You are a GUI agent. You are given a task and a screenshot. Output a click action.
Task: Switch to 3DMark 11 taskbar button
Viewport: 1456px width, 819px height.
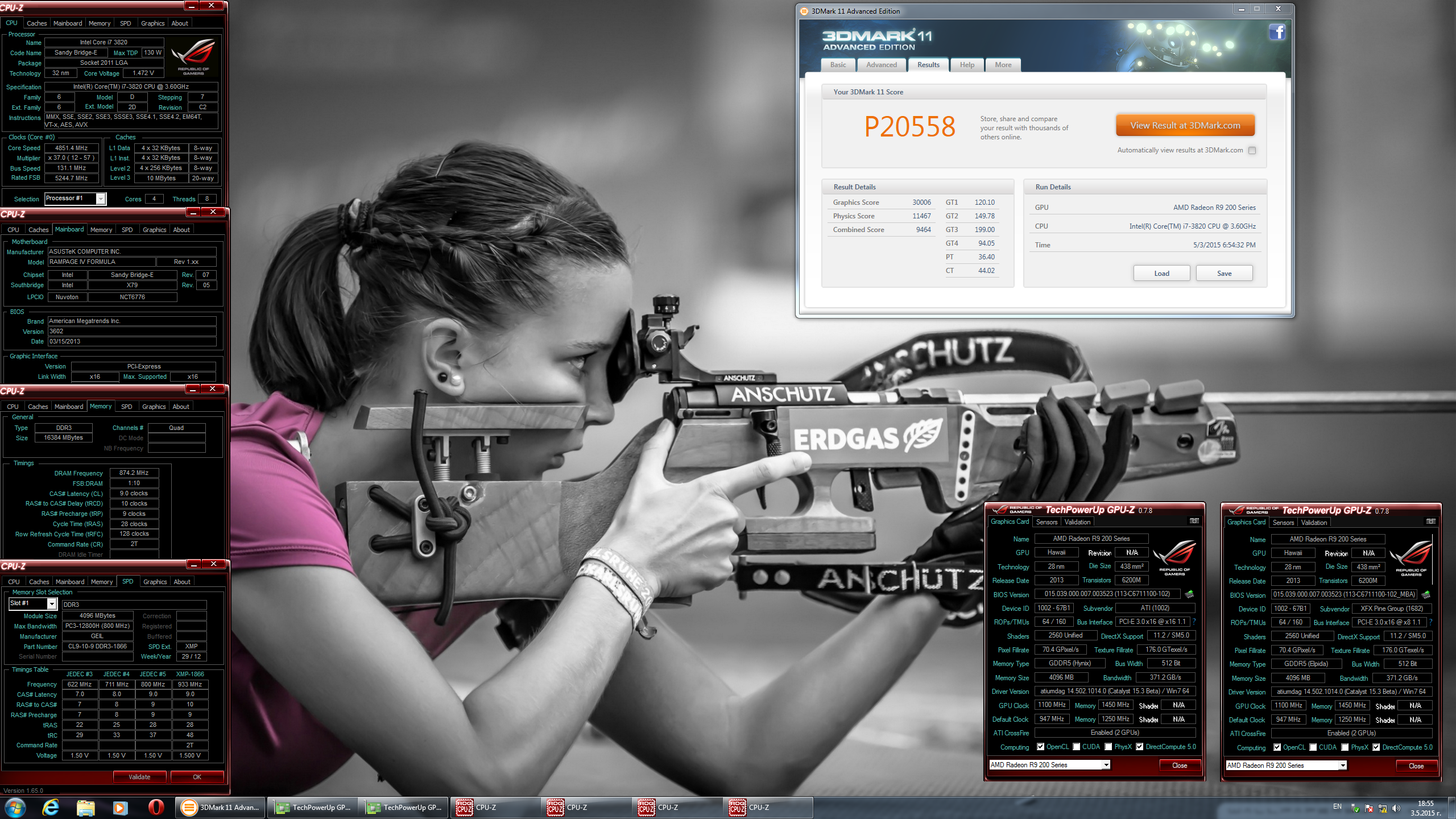(x=220, y=808)
